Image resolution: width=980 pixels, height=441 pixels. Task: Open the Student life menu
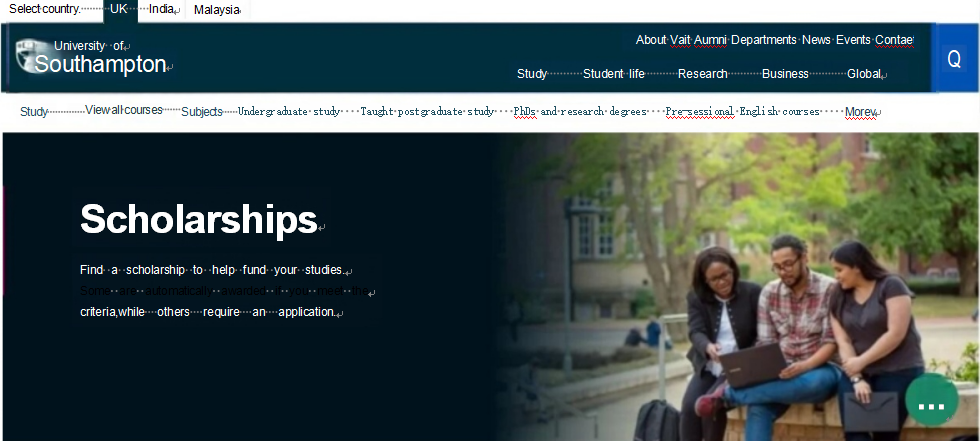614,74
